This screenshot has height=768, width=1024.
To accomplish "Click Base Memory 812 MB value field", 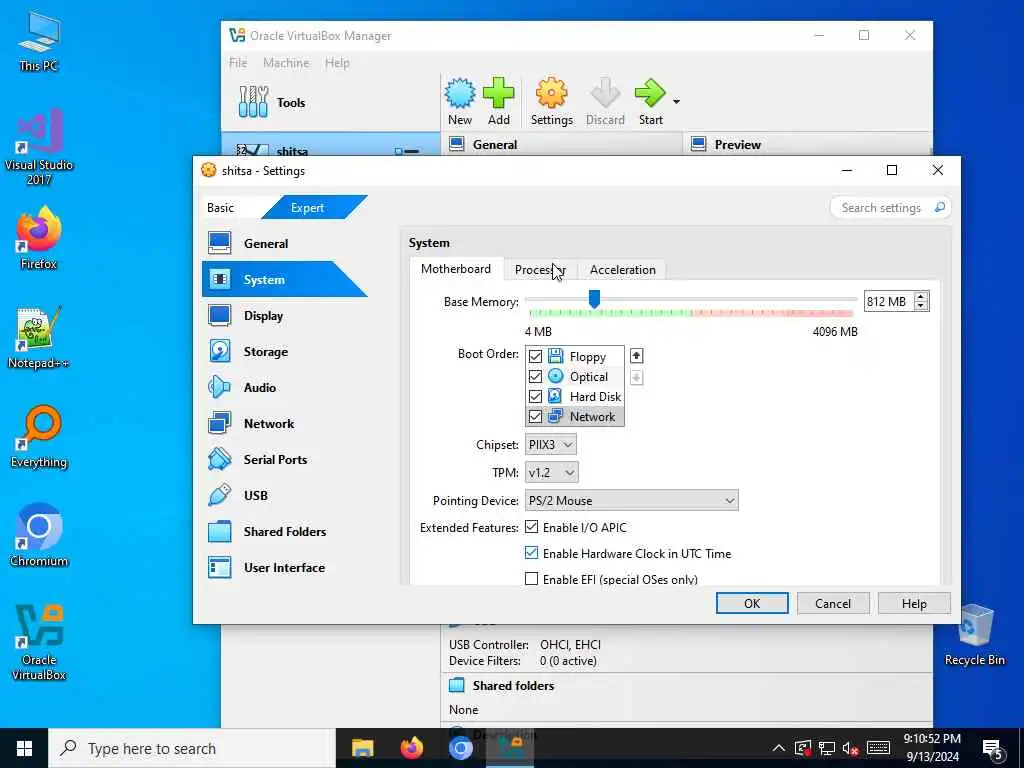I will click(x=889, y=301).
